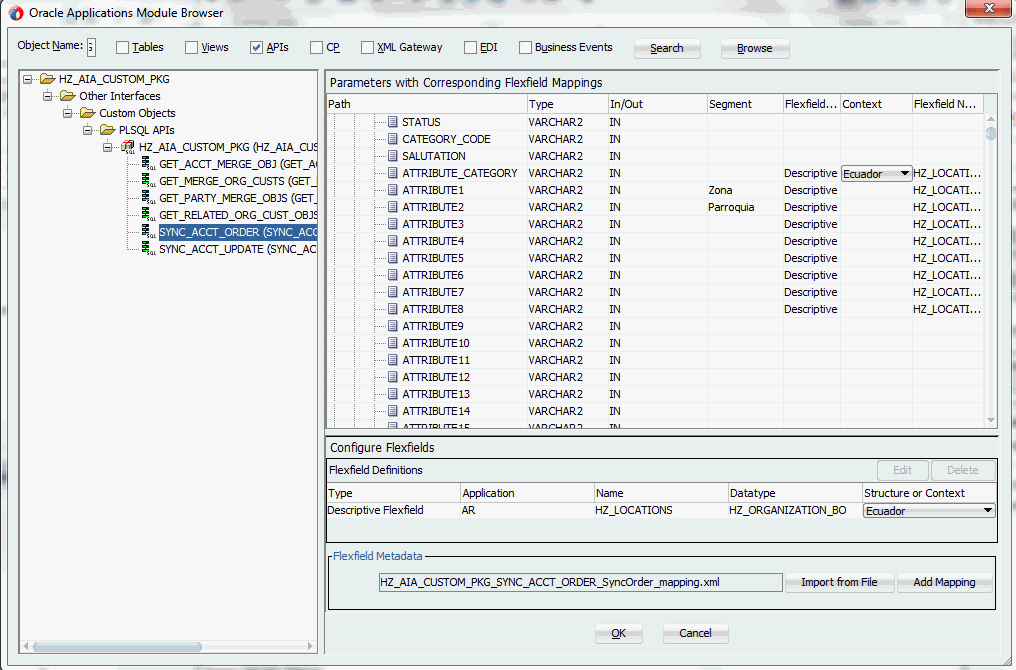Enable the XML Gateway checkbox
The width and height of the screenshot is (1016, 670).
(x=367, y=47)
